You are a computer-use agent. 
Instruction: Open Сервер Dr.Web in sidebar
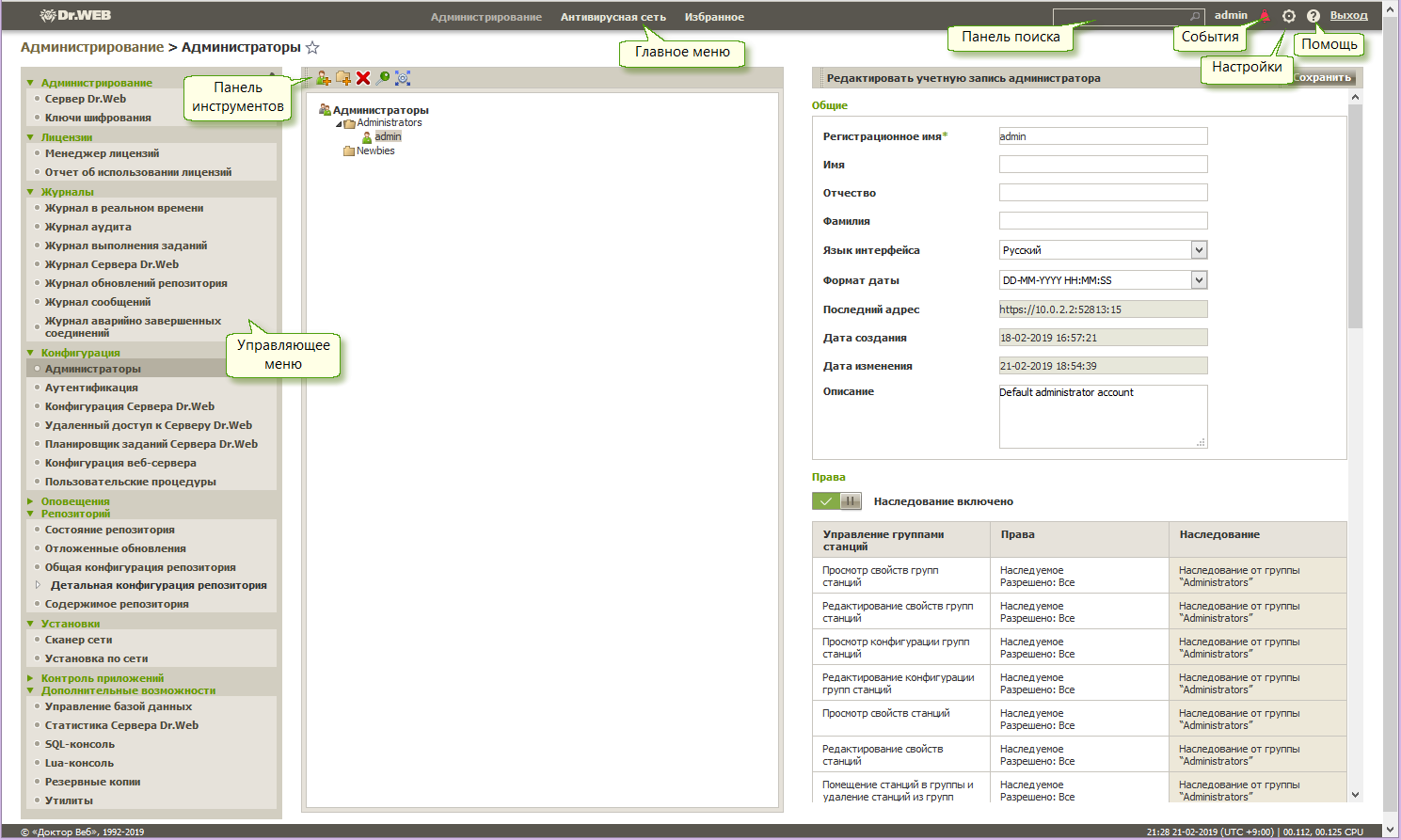point(86,99)
